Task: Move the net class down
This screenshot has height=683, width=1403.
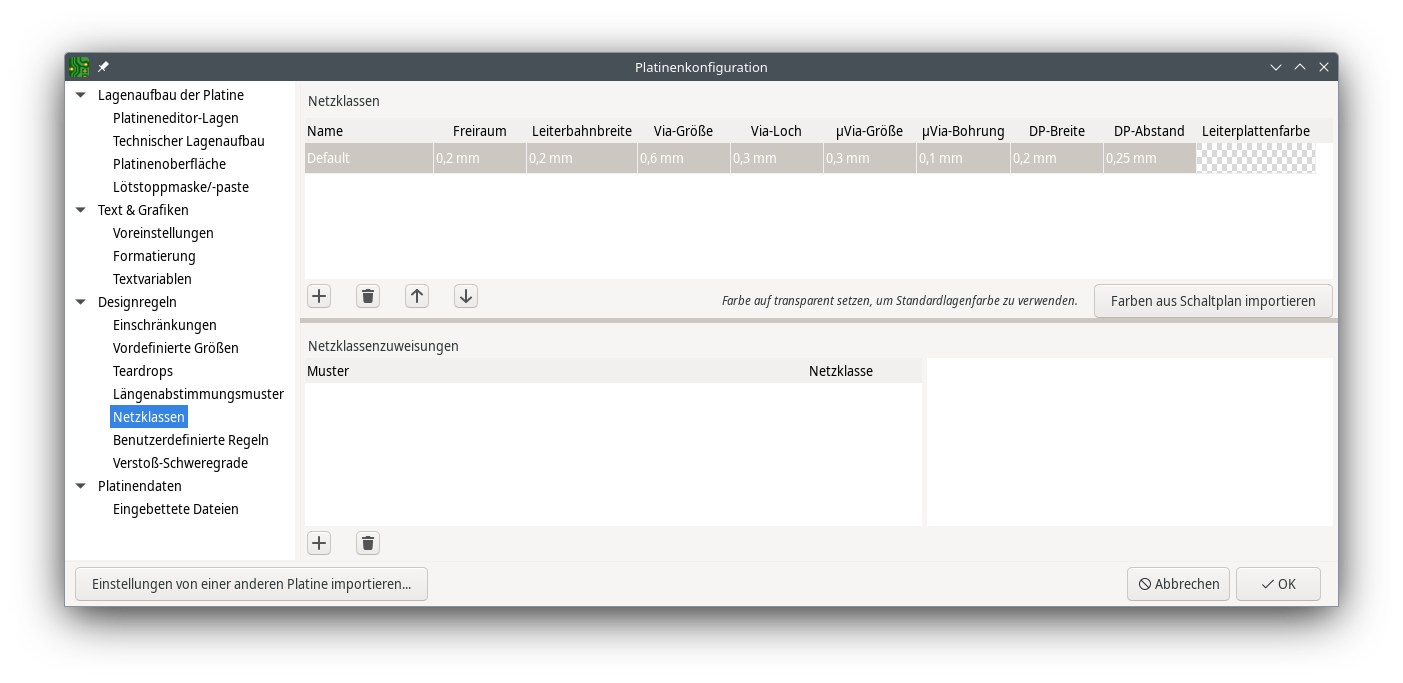Action: (466, 296)
